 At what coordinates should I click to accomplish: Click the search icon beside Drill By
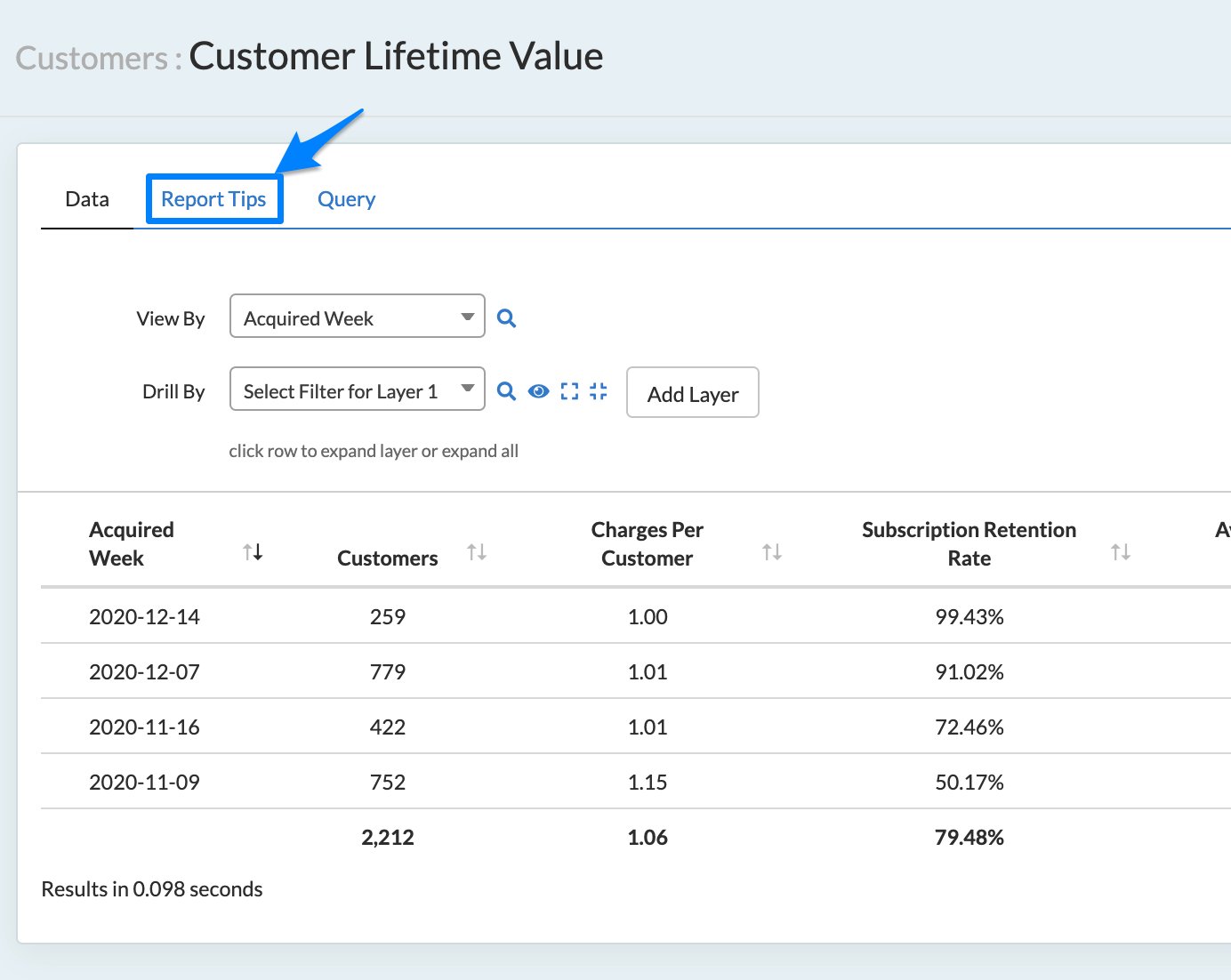506,391
